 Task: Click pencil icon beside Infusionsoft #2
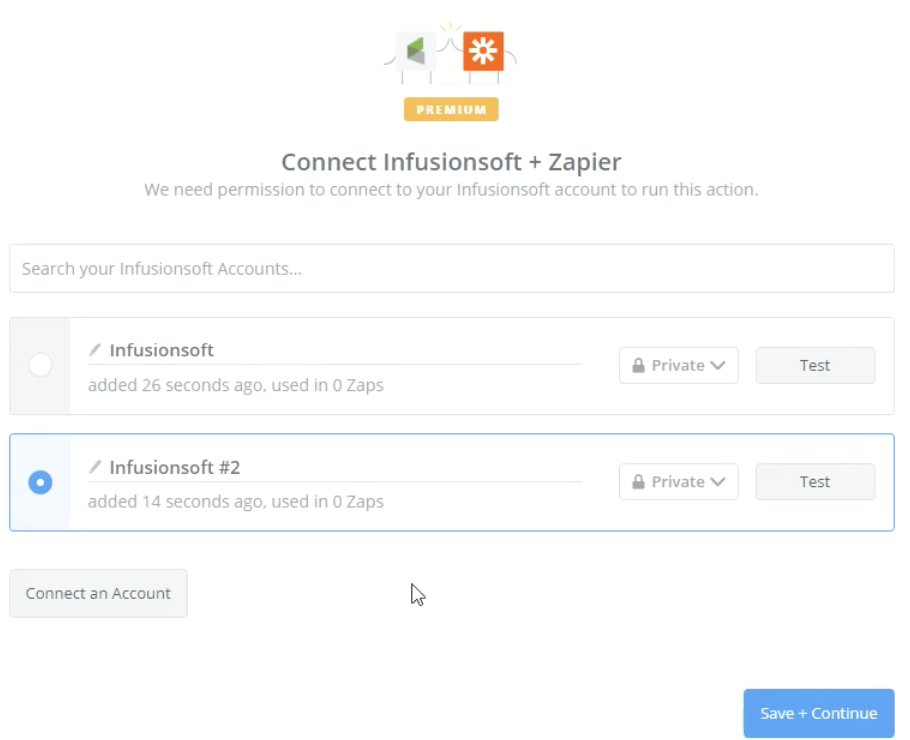tap(95, 467)
